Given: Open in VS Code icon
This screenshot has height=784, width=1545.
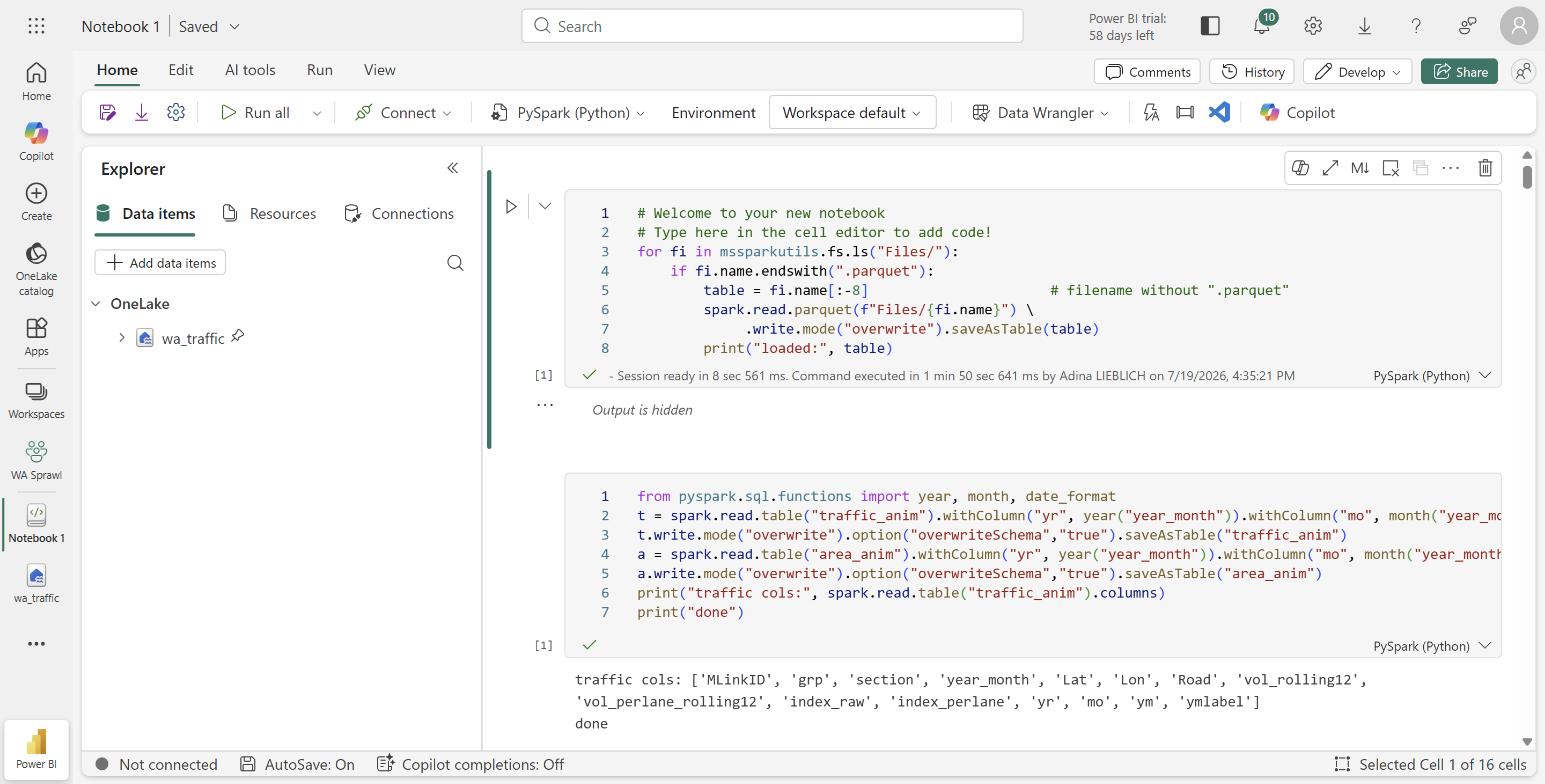Looking at the screenshot, I should coord(1219,112).
